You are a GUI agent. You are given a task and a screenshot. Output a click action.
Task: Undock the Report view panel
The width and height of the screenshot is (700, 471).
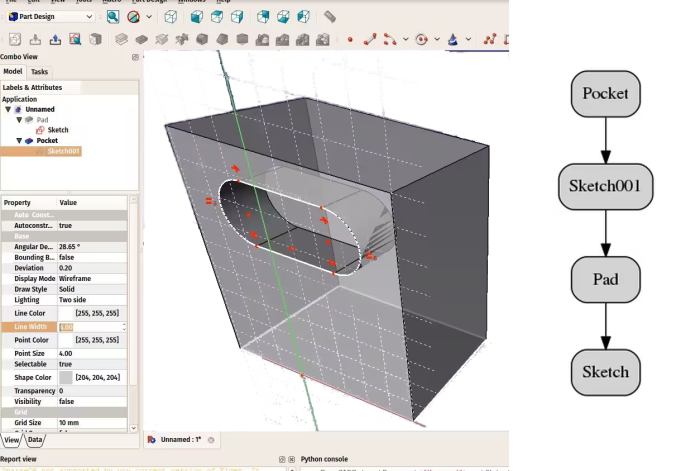coord(282,459)
